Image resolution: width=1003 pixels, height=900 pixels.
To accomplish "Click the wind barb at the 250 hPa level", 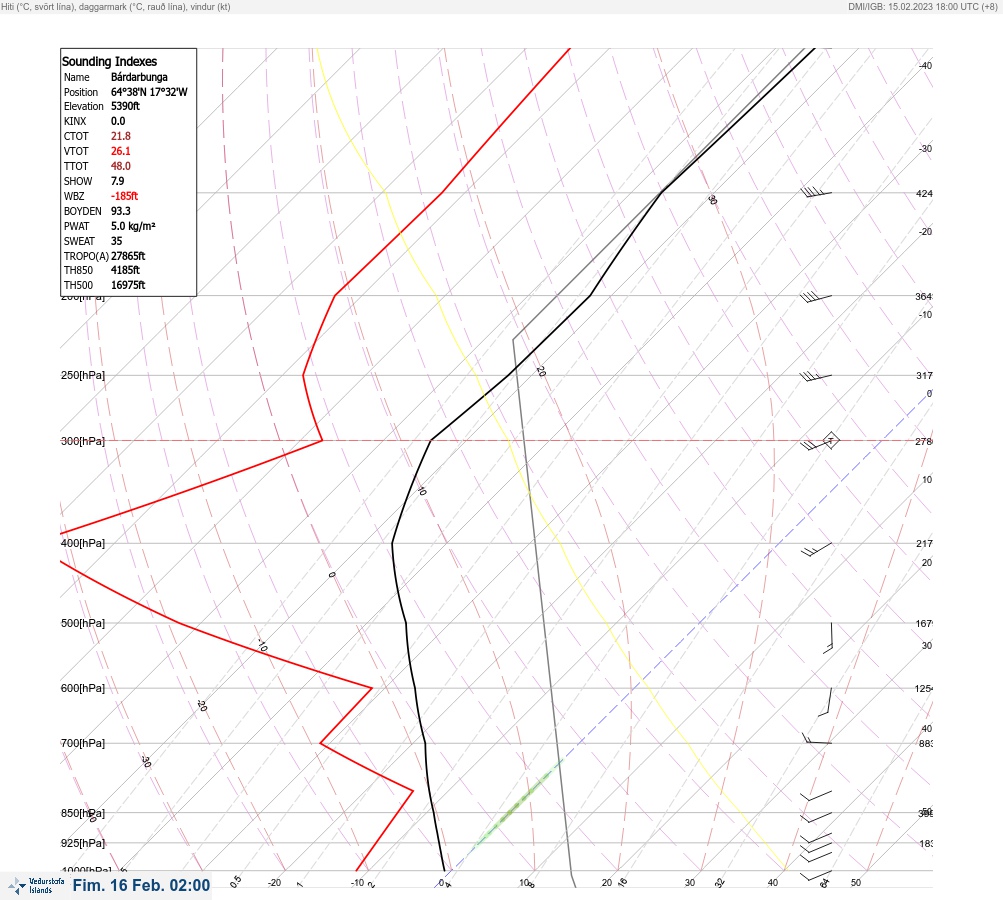I will point(816,376).
